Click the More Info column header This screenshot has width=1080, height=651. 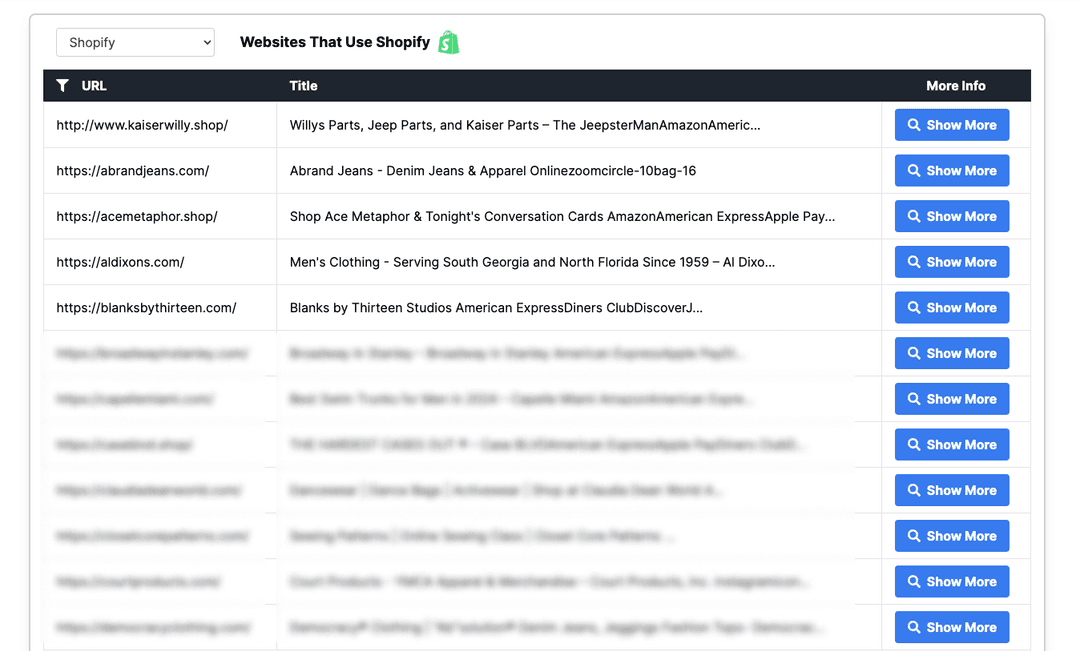point(955,86)
